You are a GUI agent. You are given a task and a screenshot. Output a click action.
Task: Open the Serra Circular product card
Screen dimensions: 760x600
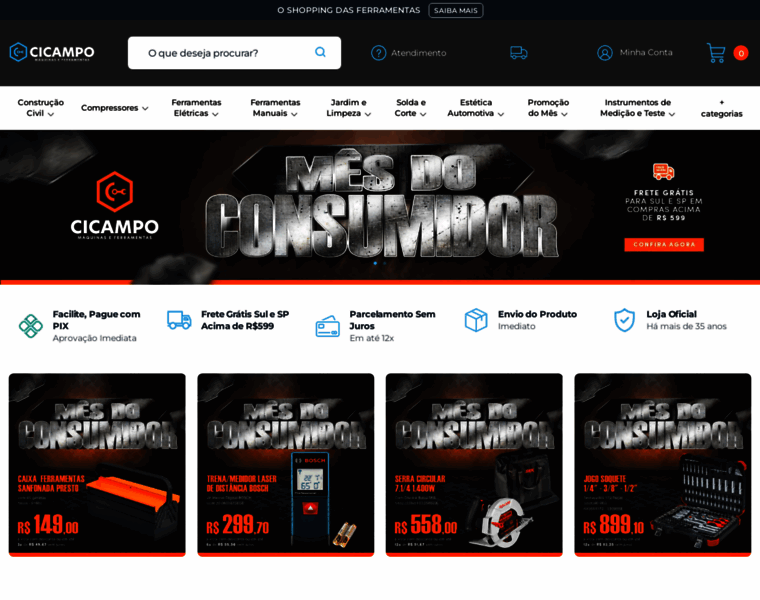tap(474, 464)
